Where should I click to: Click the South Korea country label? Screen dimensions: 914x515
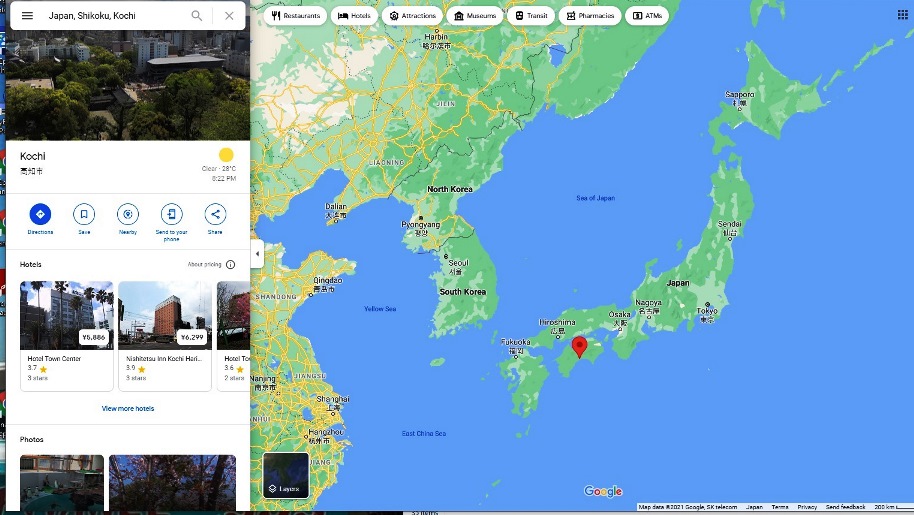pos(462,292)
